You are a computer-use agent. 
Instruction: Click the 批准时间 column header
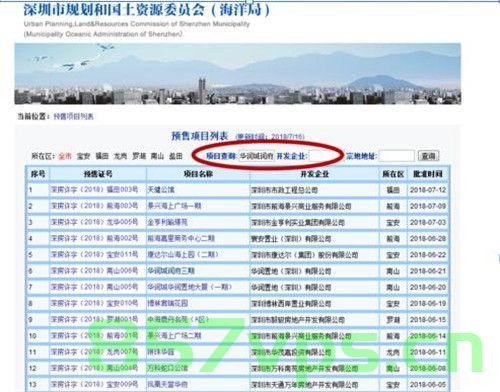click(x=428, y=174)
